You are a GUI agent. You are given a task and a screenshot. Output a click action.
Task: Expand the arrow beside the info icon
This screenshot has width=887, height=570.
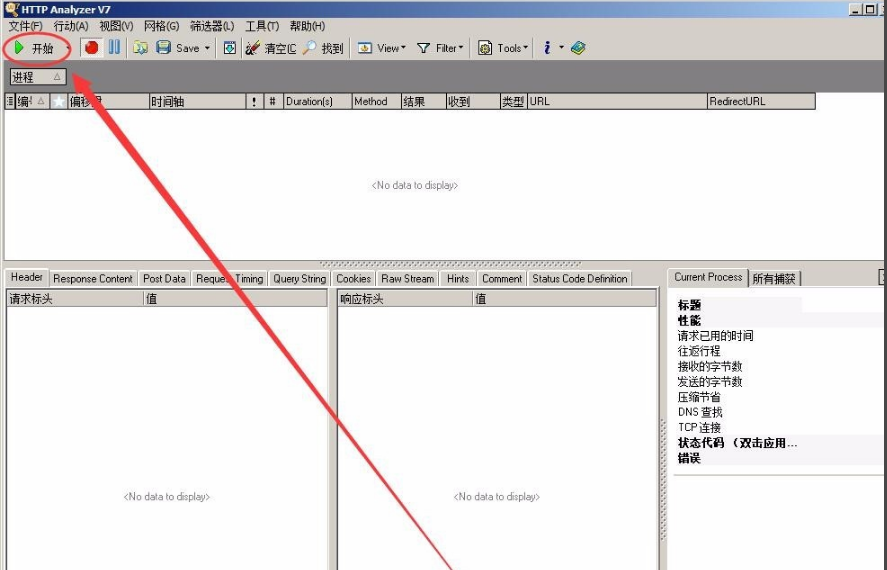561,48
